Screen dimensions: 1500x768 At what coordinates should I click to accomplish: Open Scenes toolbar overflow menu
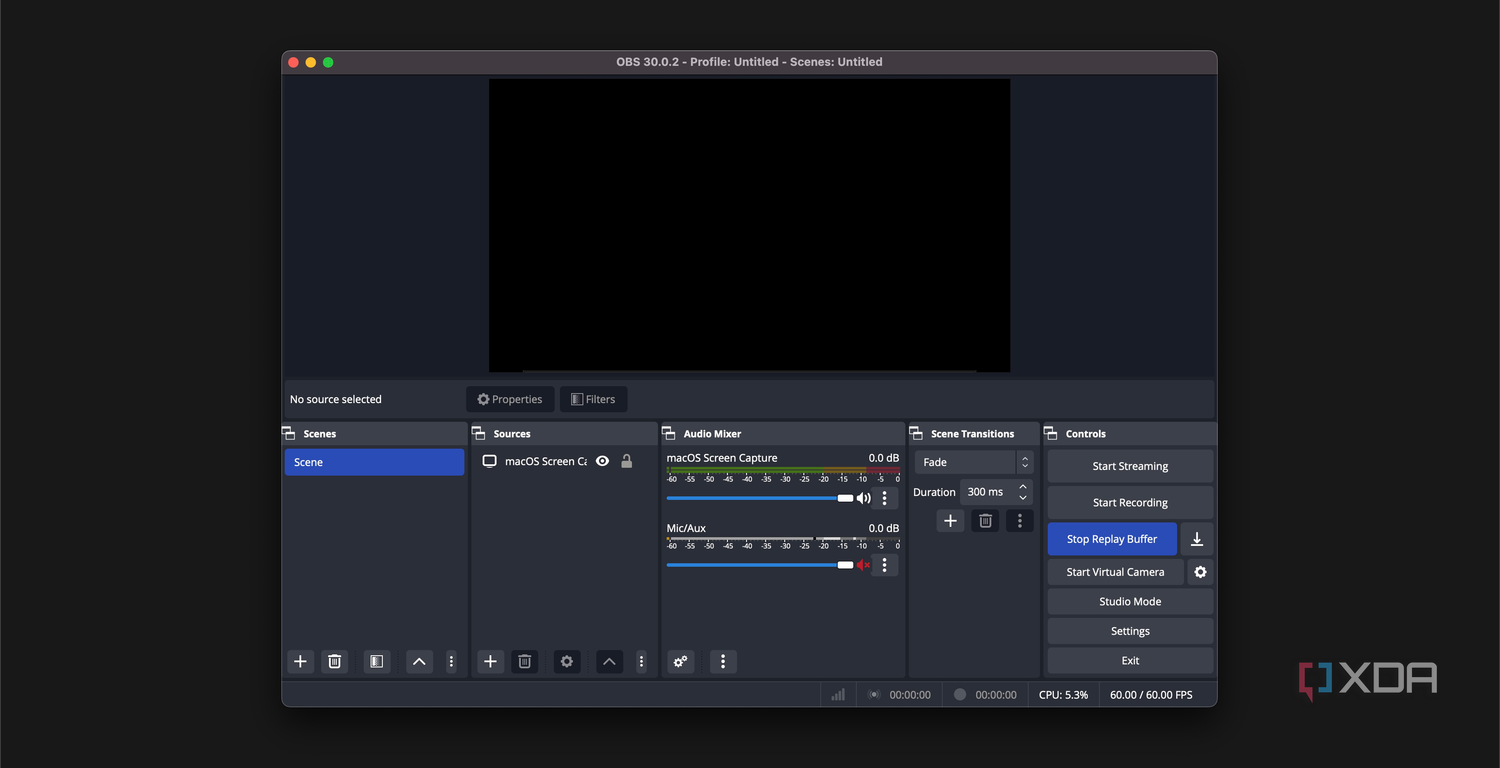tap(451, 661)
